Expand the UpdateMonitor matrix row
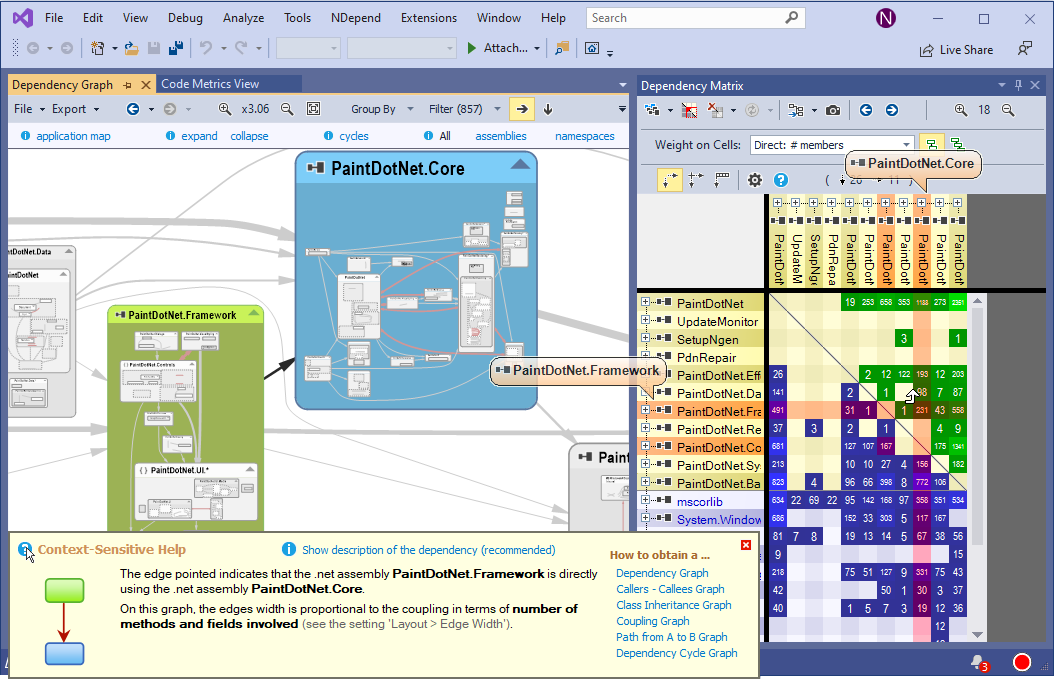 click(x=645, y=320)
